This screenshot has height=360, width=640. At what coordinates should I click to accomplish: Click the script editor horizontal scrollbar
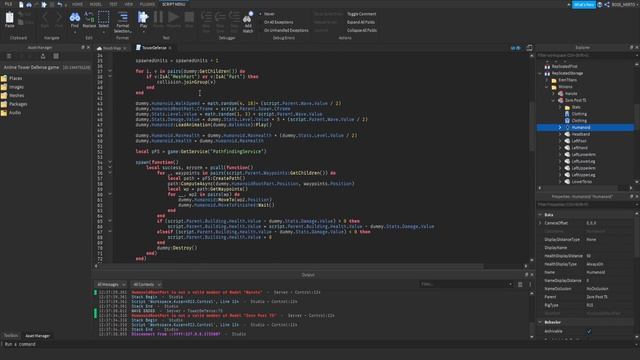290,266
